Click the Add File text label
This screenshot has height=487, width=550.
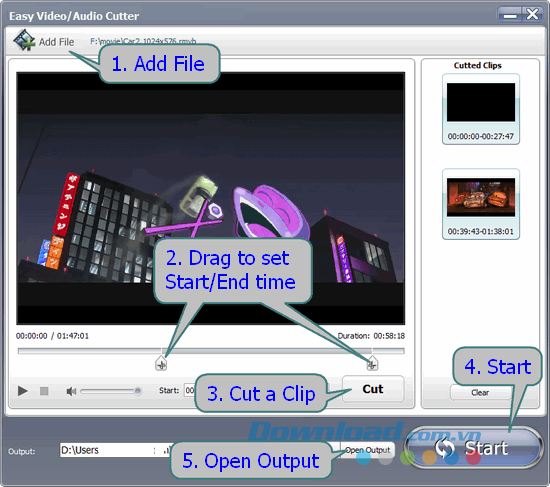tap(56, 42)
